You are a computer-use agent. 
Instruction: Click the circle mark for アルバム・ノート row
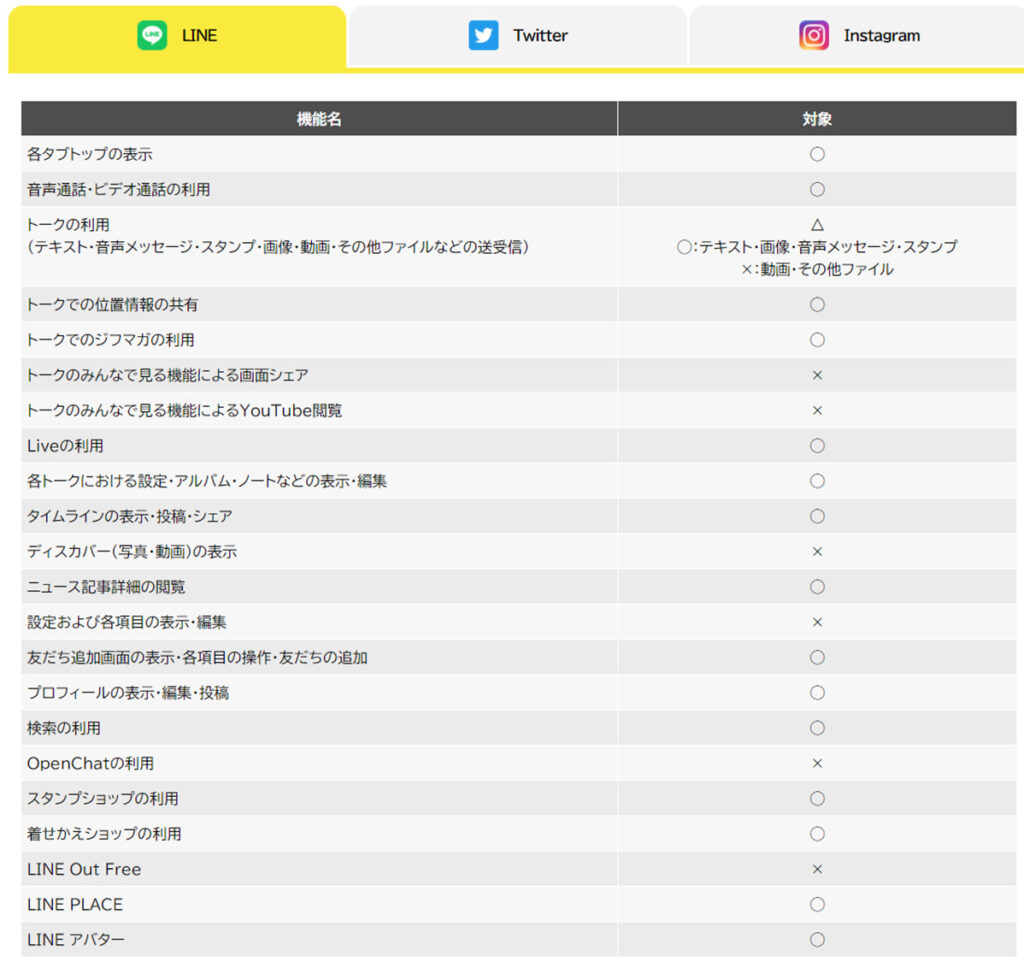(817, 481)
